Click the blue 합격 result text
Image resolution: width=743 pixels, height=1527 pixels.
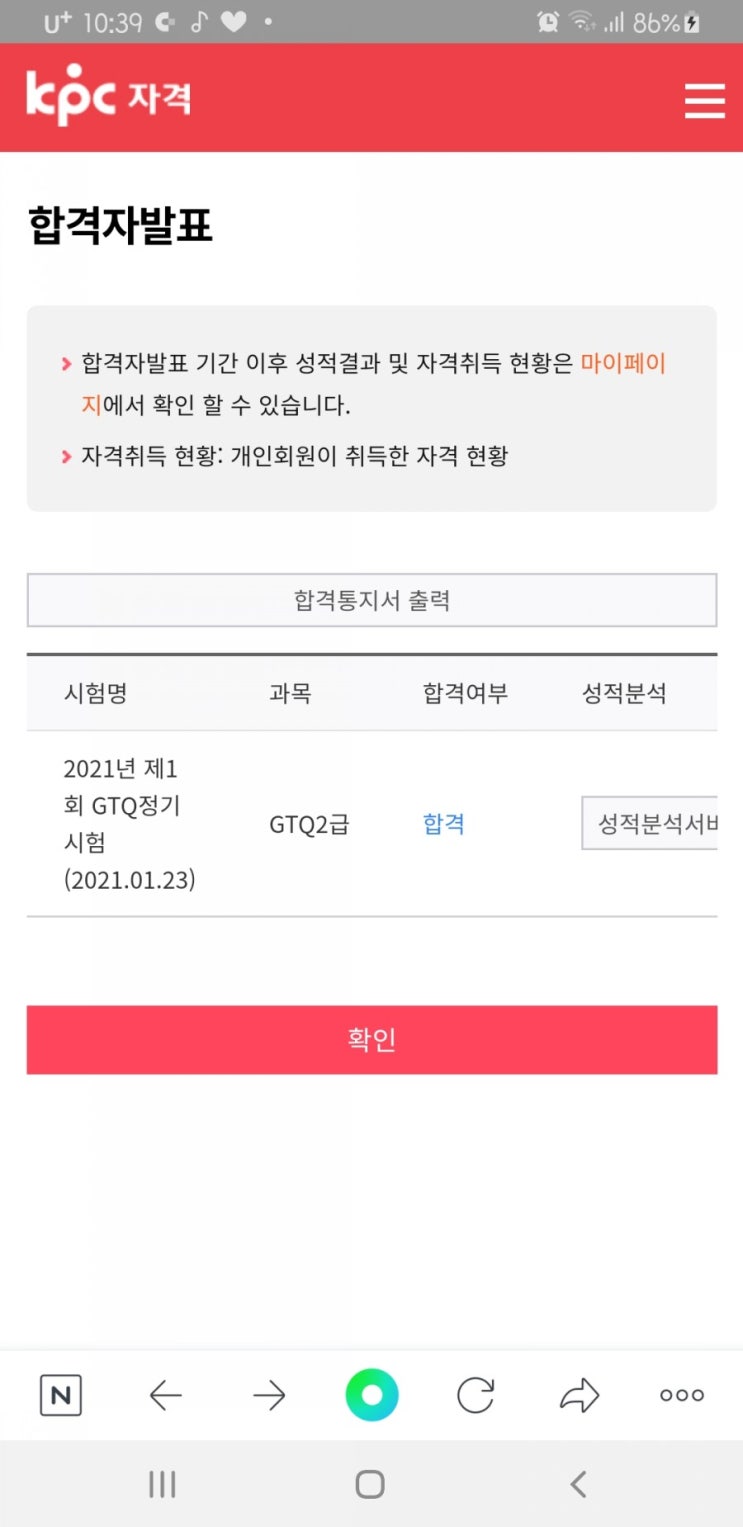pyautogui.click(x=444, y=824)
